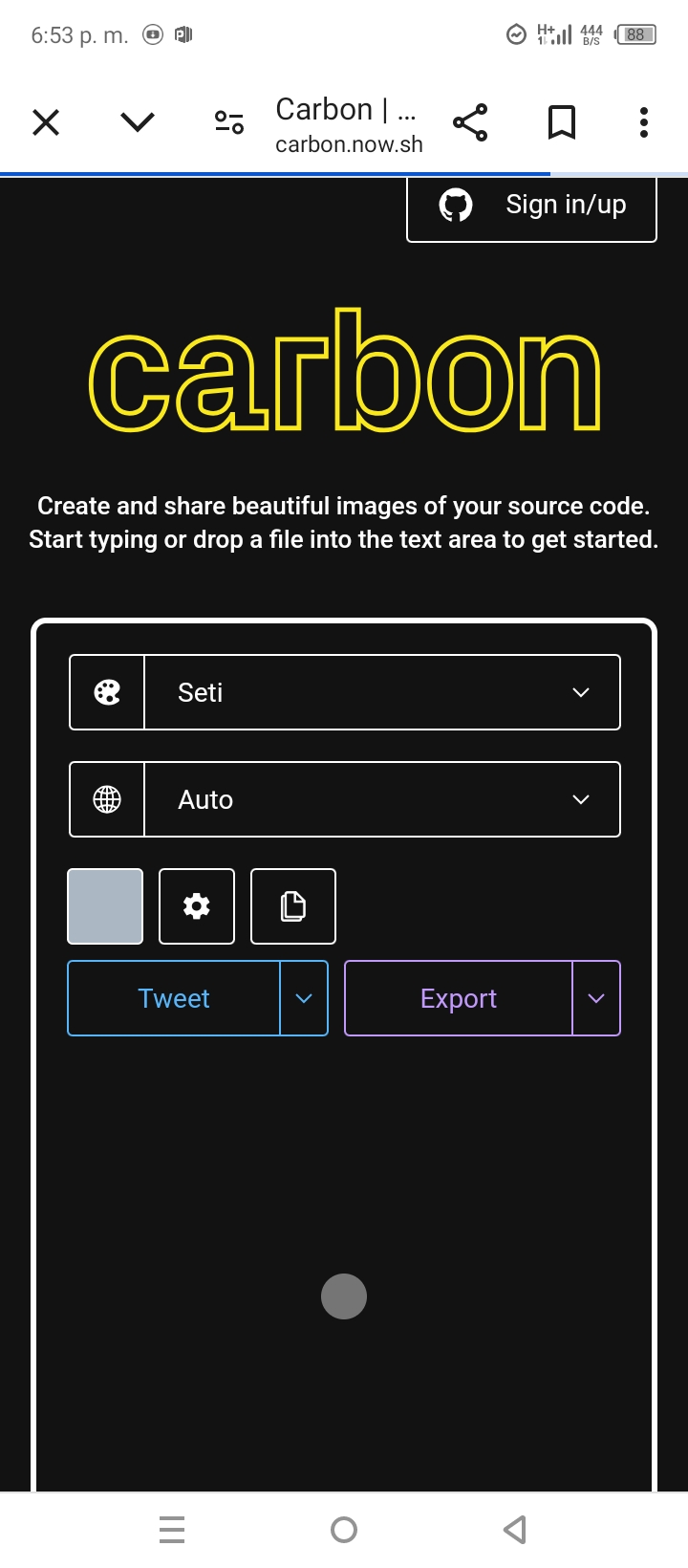This screenshot has height=1568, width=688.
Task: Open settings gear menu
Action: coord(197,906)
